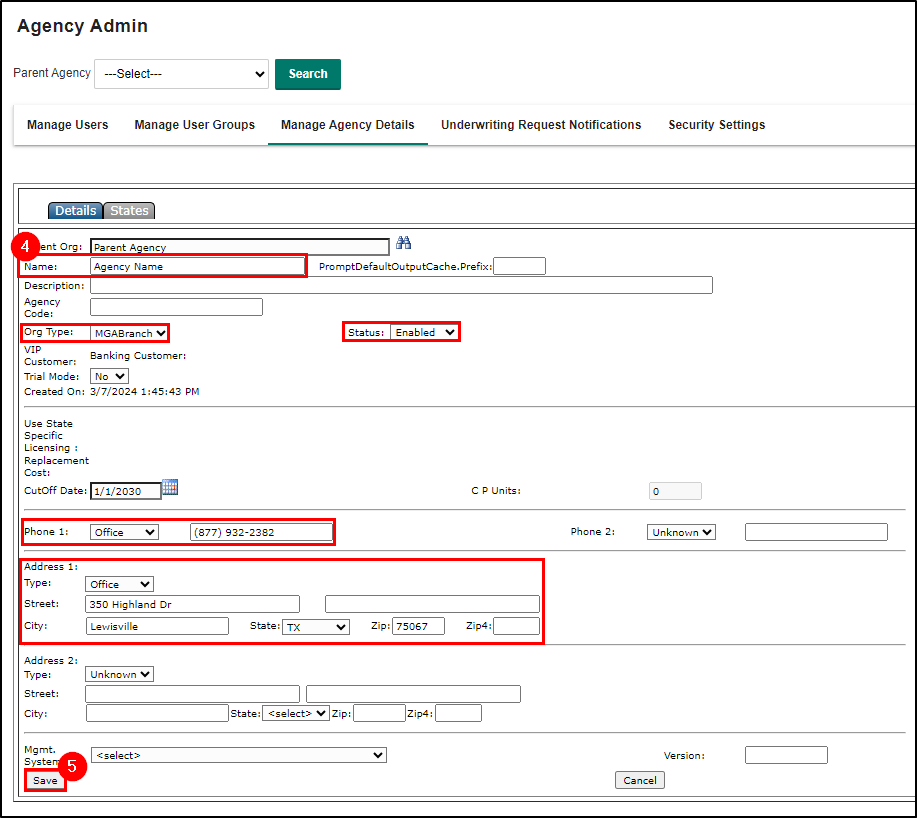Open the Mgmt. System select dropdown
Viewport: 917px width, 818px height.
(x=239, y=755)
